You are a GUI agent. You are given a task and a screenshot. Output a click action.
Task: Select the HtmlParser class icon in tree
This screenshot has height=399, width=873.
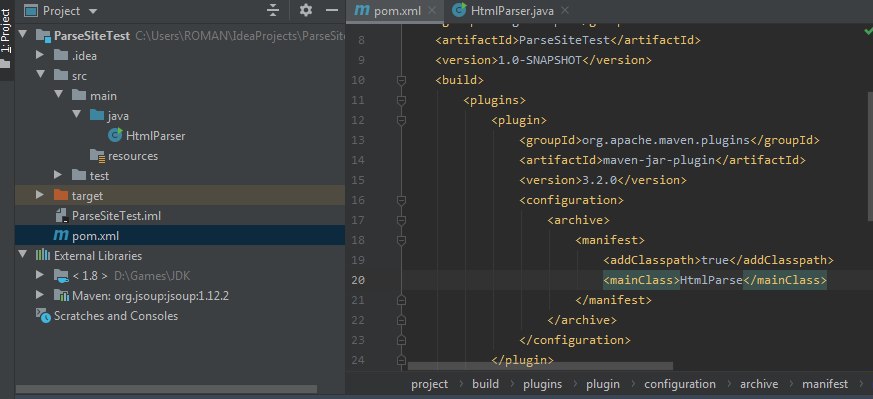pyautogui.click(x=115, y=135)
